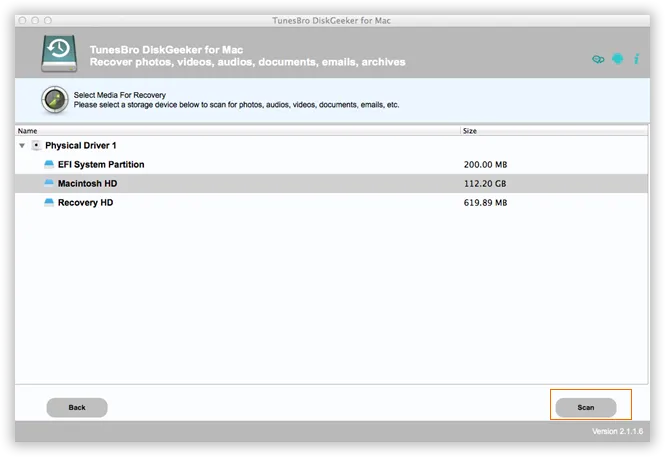Go back with the Back button
Image resolution: width=665 pixels, height=457 pixels.
tap(77, 407)
